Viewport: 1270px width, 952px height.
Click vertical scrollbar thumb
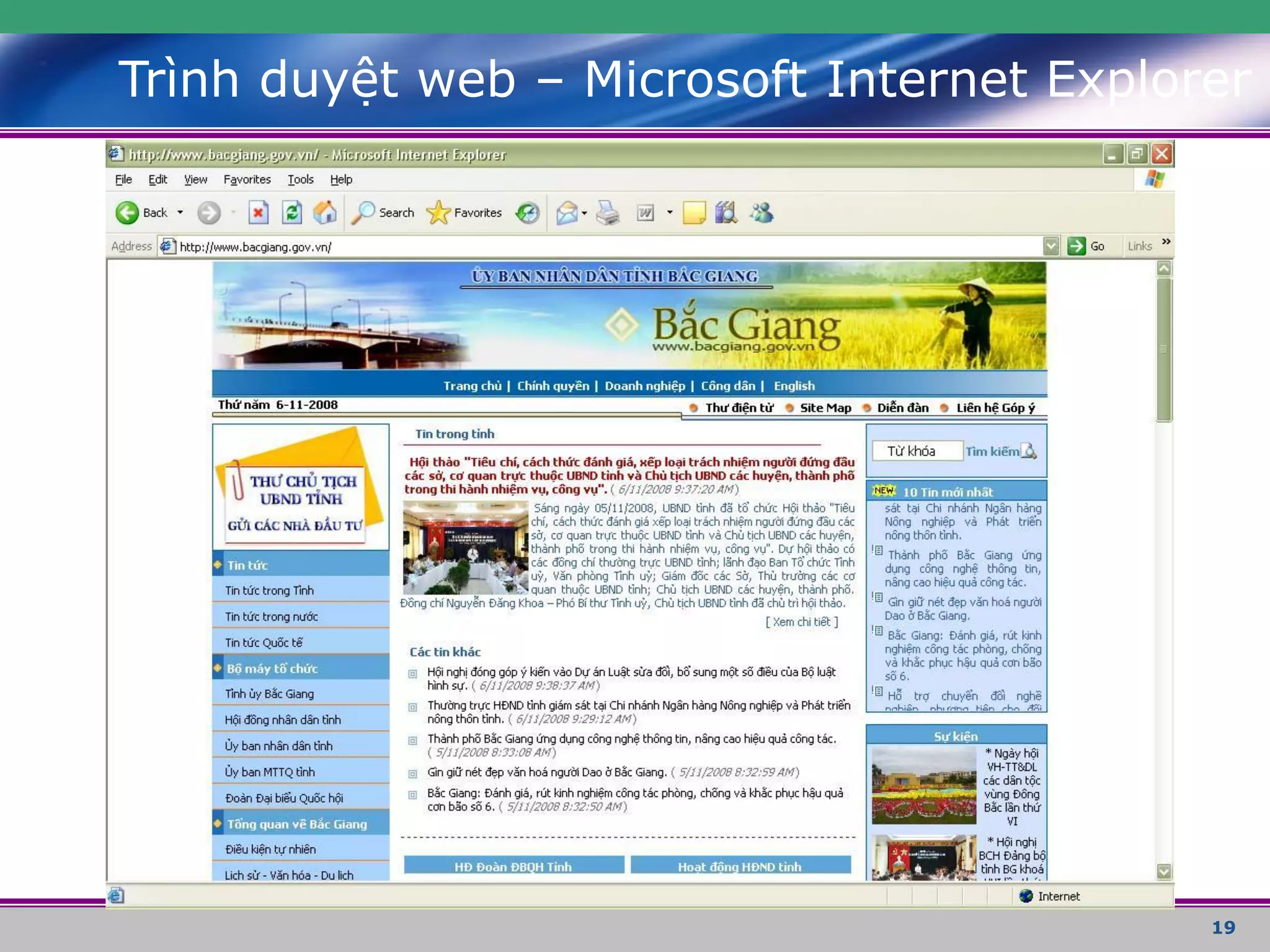[x=1164, y=350]
